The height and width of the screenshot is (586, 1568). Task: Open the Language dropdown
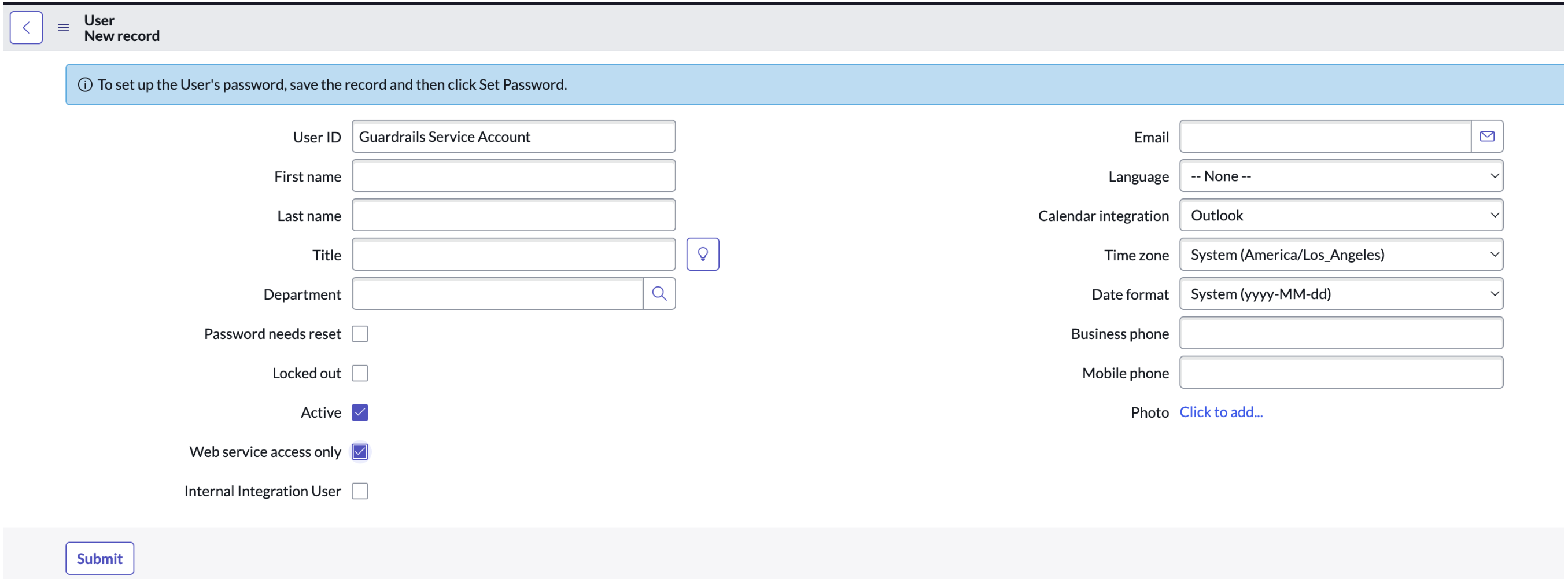coord(1340,176)
